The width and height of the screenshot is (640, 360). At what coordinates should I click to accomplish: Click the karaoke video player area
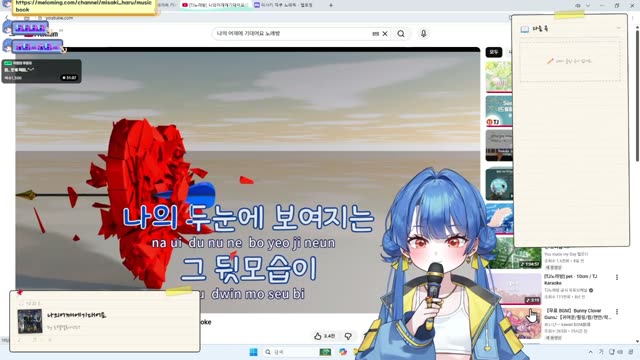tap(248, 180)
